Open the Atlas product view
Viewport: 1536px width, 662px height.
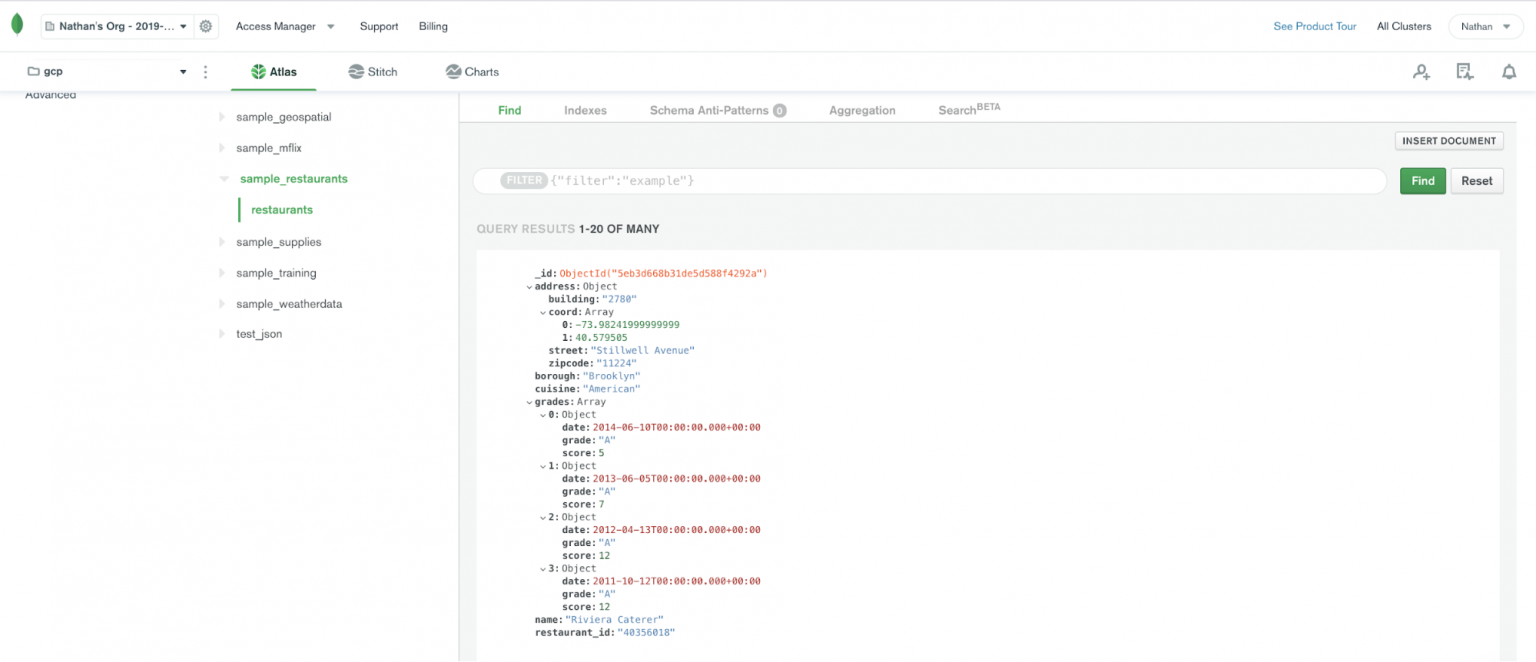coord(273,71)
